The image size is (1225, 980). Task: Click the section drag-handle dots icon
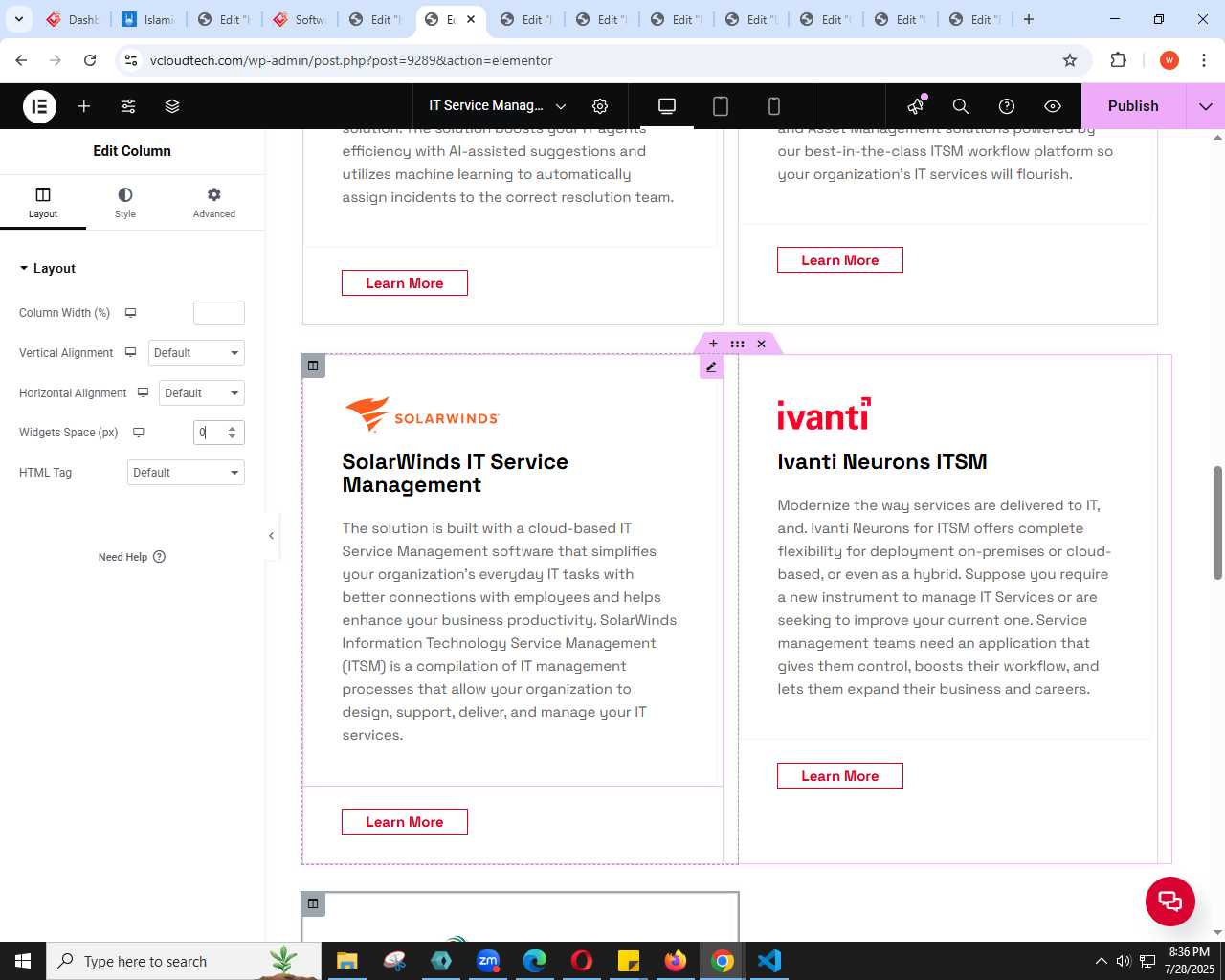tap(737, 344)
